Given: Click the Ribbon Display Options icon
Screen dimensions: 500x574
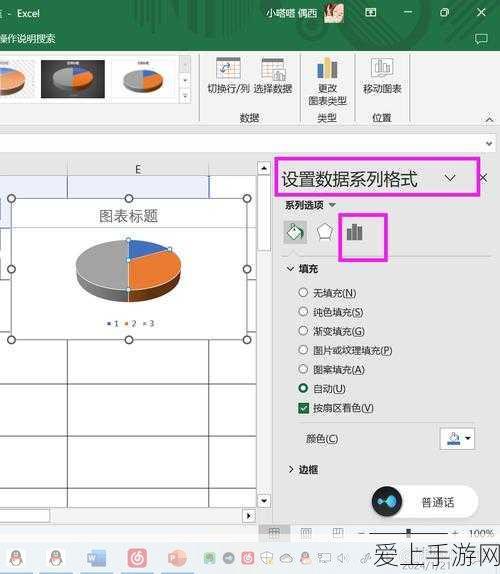Looking at the screenshot, I should pyautogui.click(x=371, y=13).
